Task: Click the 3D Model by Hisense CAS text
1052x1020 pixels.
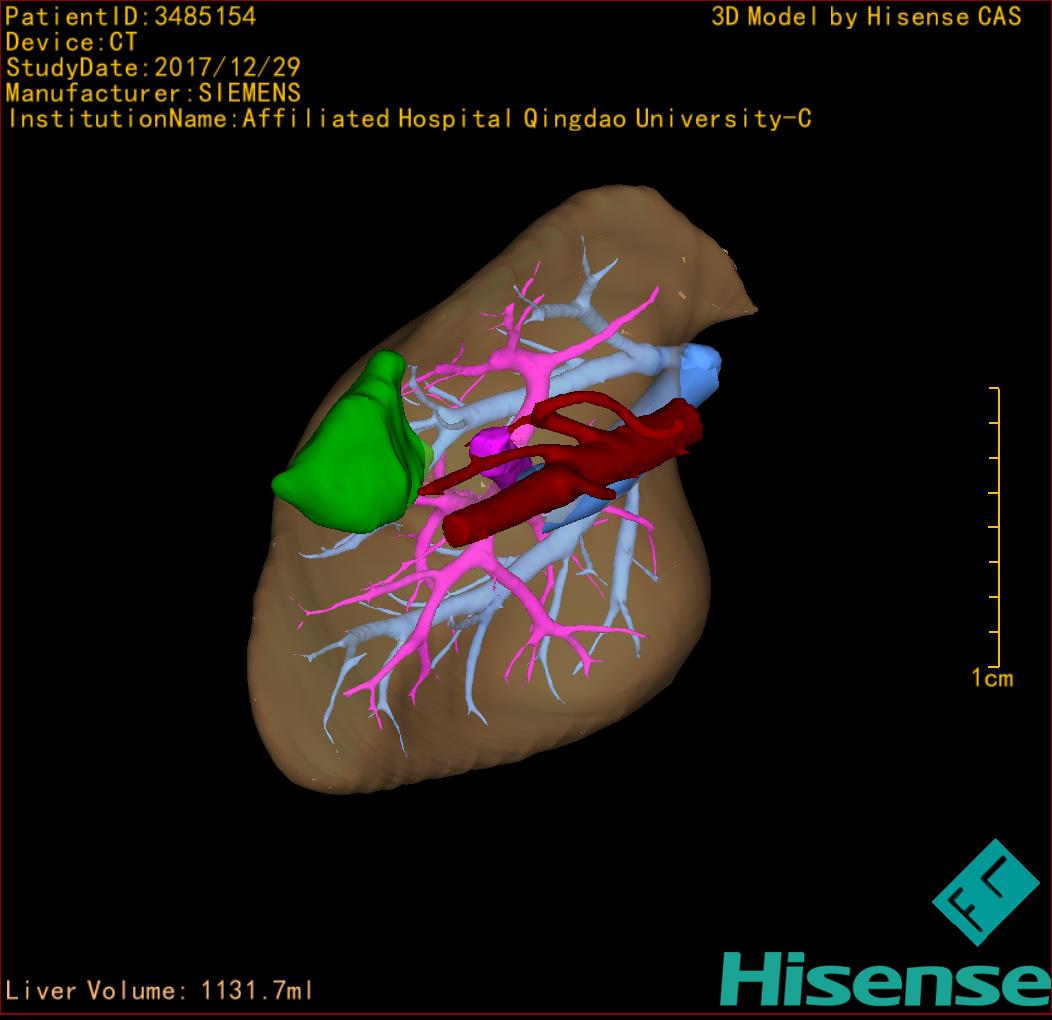Action: (x=866, y=17)
